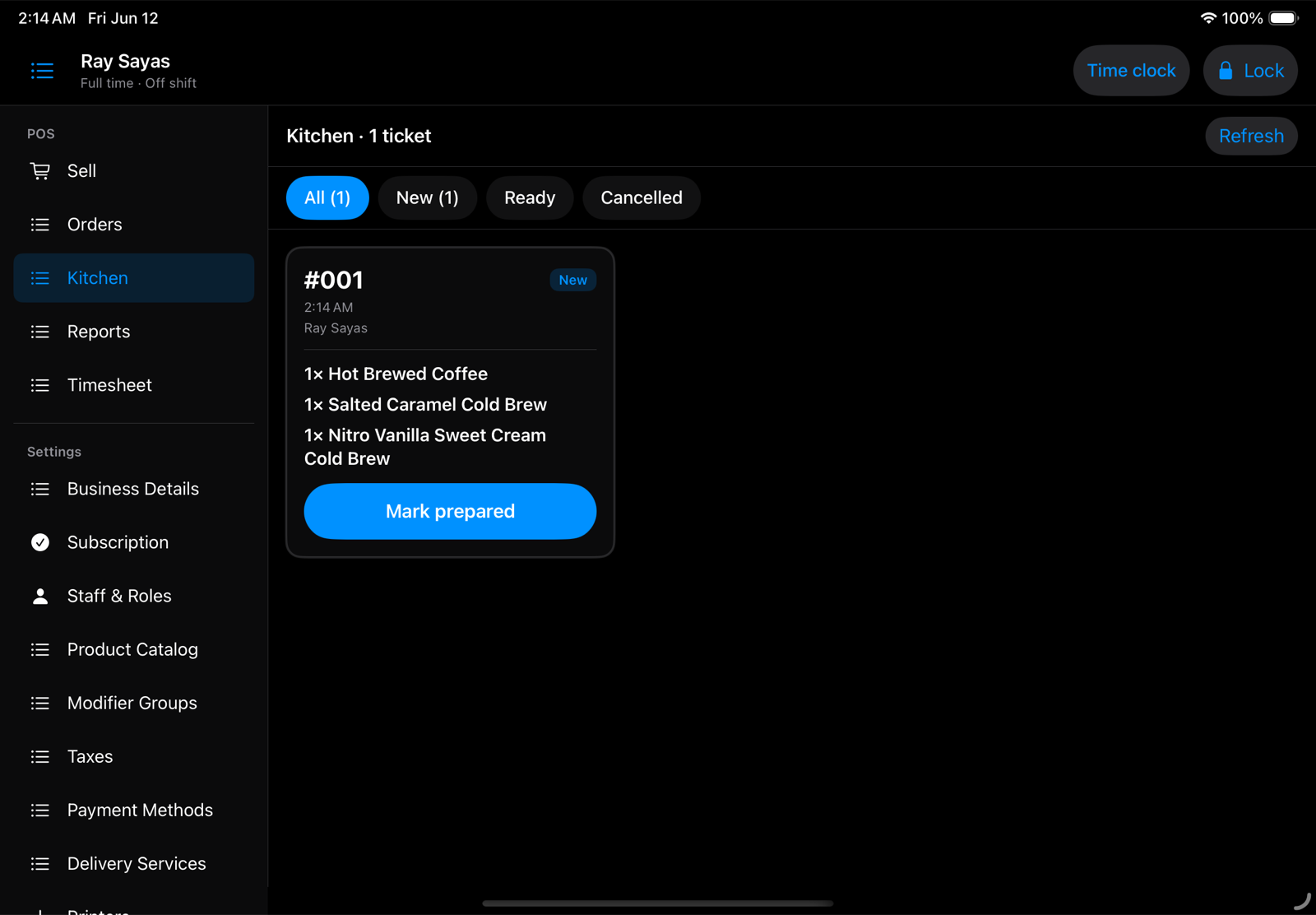Click the Timesheet list icon

(39, 385)
